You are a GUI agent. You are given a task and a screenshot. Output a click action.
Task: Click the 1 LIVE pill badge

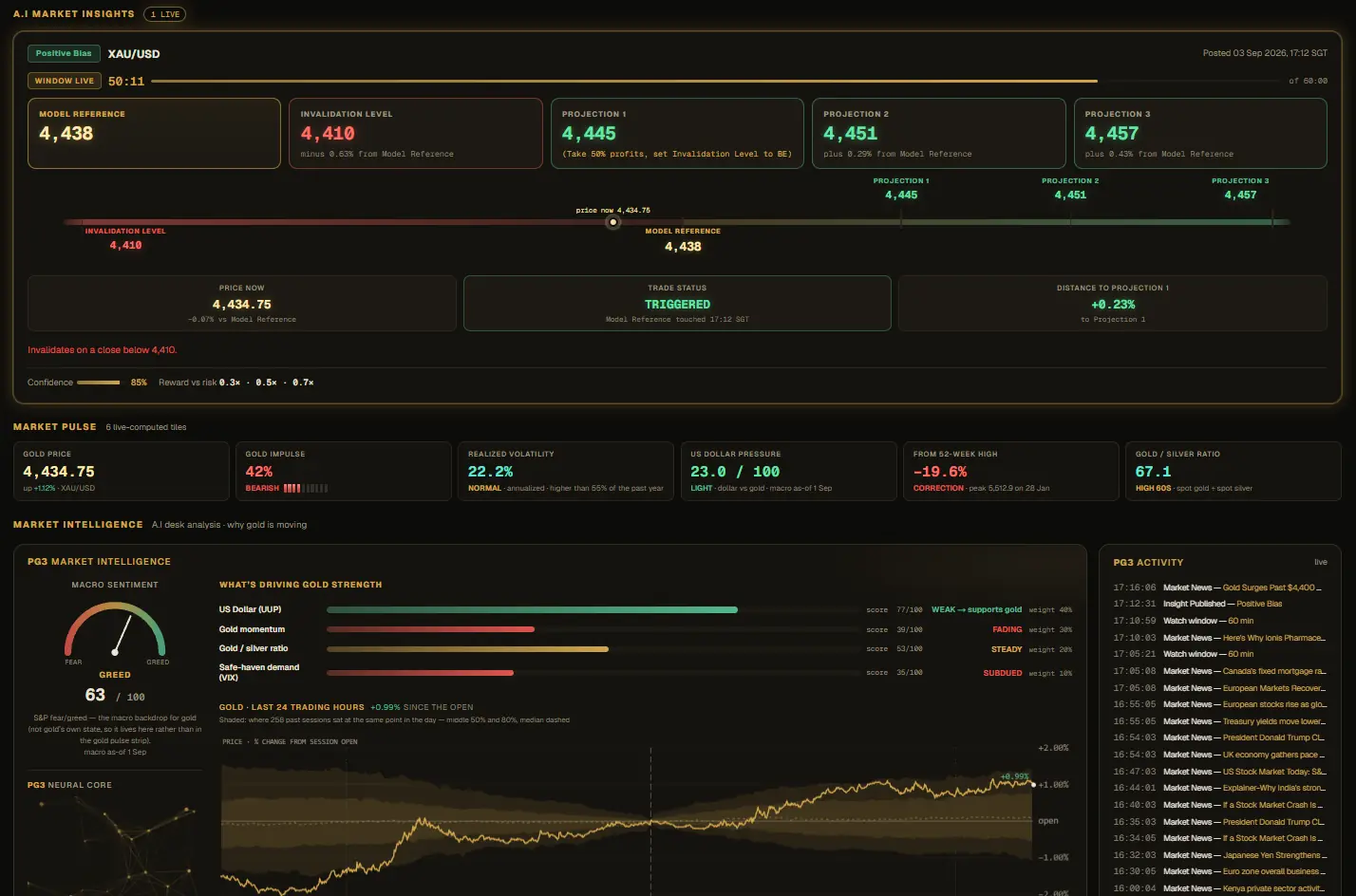(x=164, y=14)
